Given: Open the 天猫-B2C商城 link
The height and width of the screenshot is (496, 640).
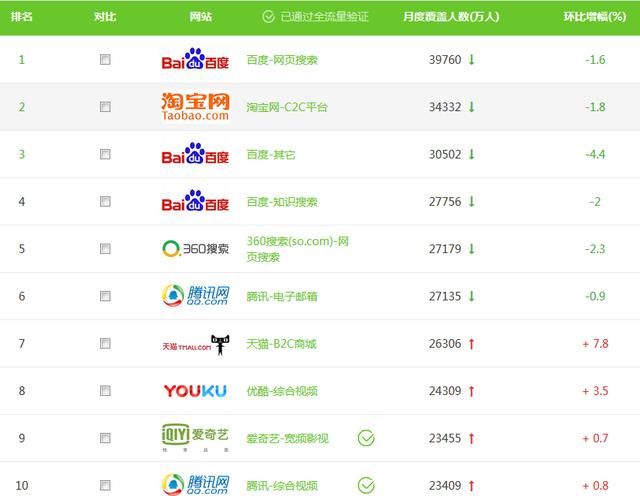Looking at the screenshot, I should click(281, 344).
